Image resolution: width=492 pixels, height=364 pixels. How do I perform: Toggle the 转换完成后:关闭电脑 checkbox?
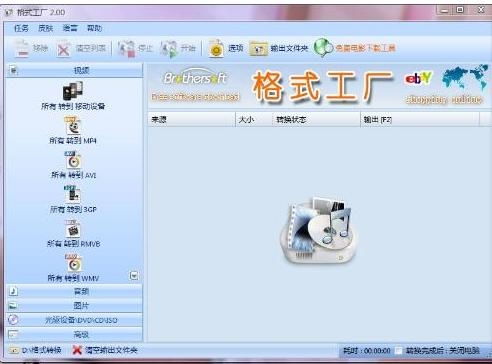click(x=399, y=350)
